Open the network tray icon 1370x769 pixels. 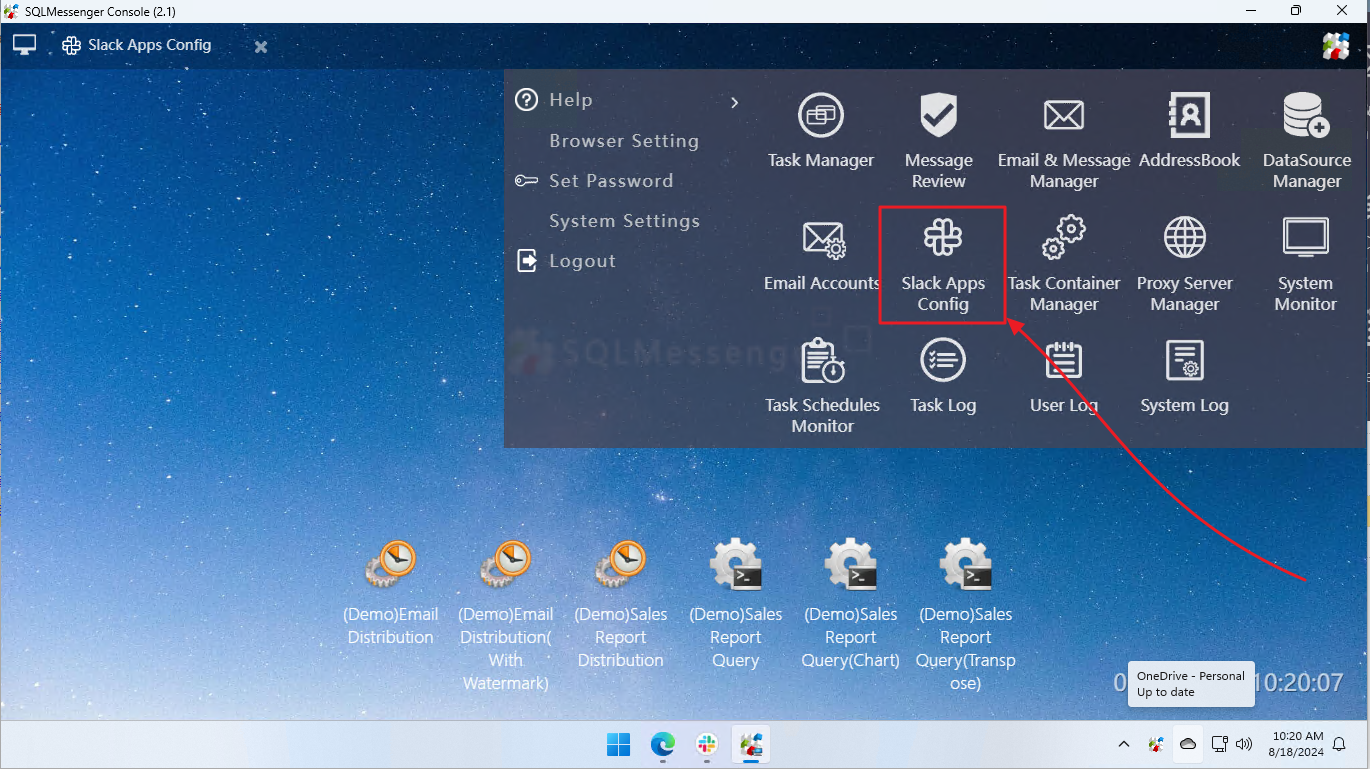coord(1219,744)
